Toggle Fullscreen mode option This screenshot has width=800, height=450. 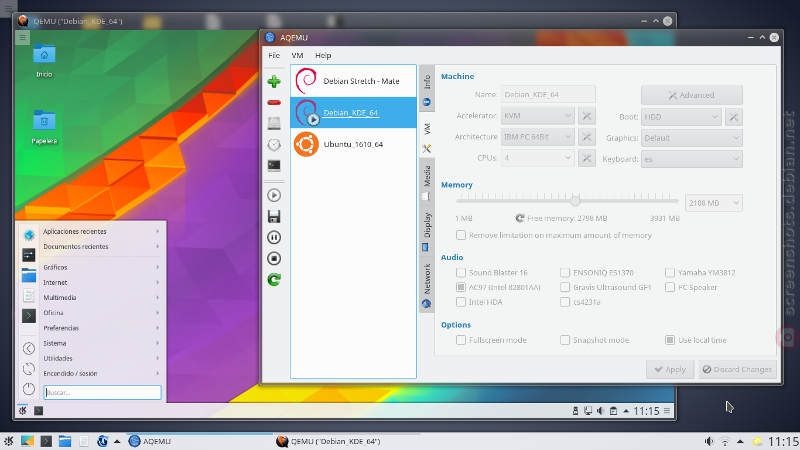click(461, 340)
